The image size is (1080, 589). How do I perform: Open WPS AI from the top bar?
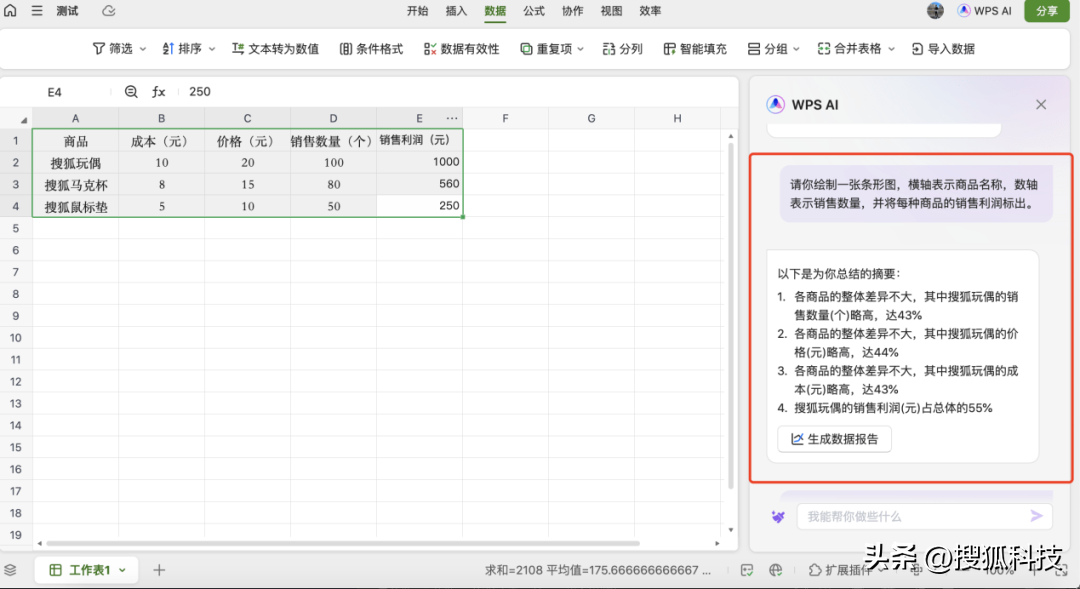(985, 11)
